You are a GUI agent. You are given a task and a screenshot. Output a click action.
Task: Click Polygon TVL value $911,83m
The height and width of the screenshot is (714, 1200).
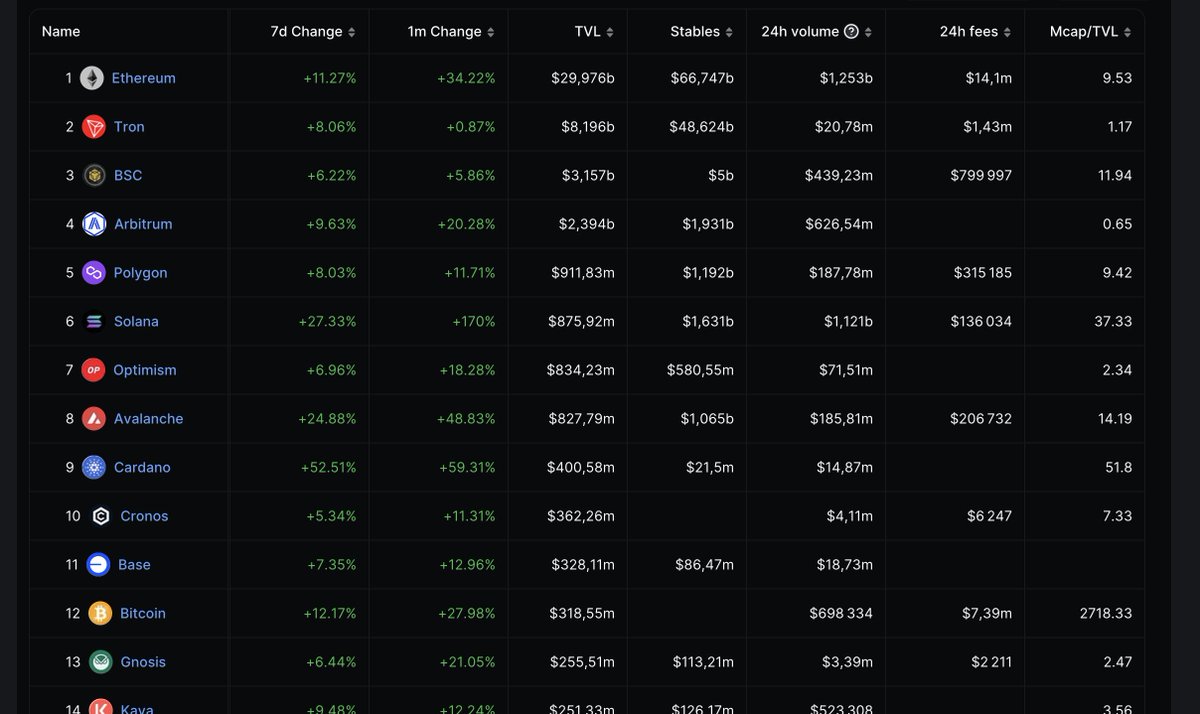point(581,273)
